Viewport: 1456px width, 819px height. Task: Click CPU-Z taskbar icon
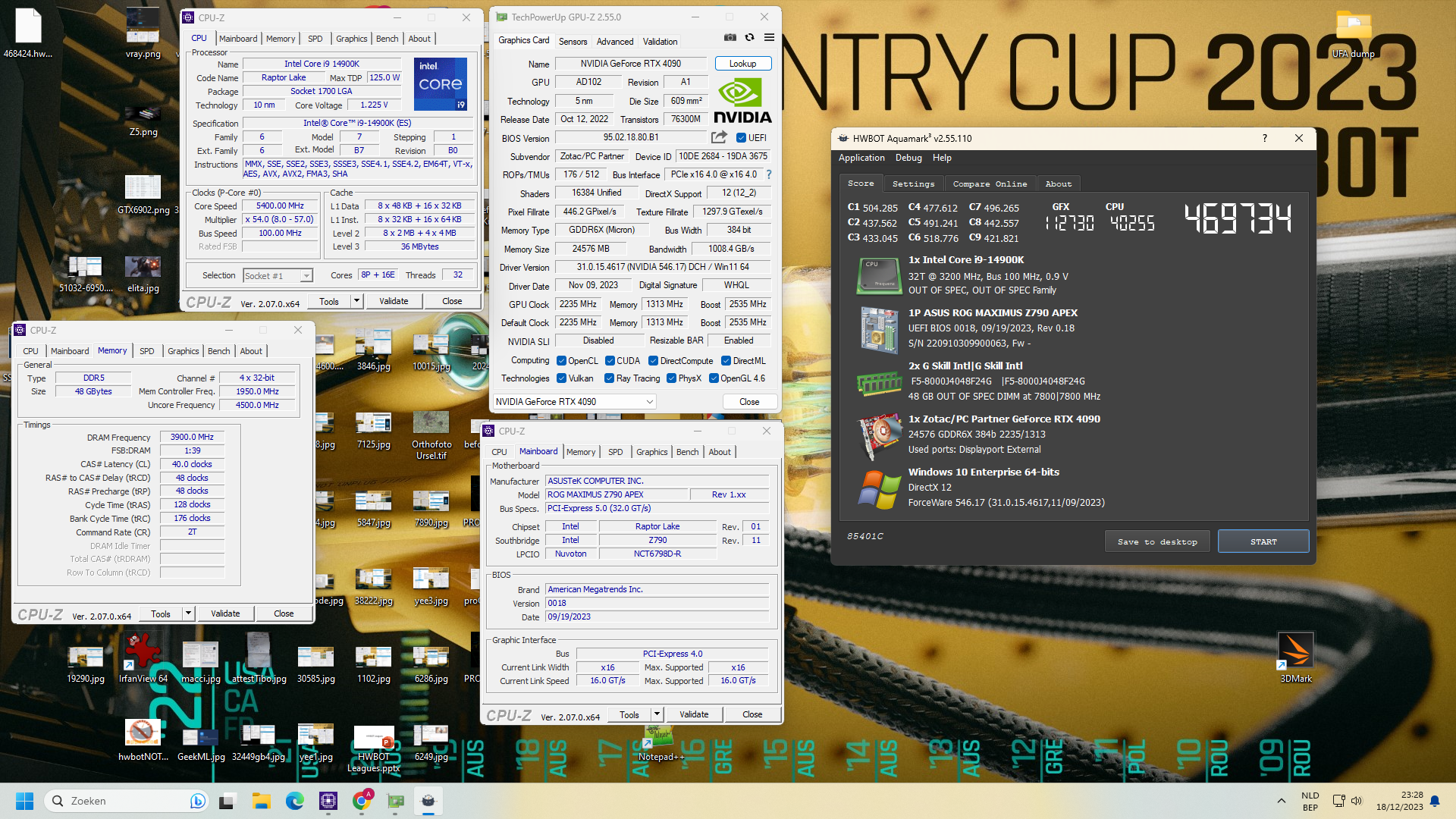[328, 801]
